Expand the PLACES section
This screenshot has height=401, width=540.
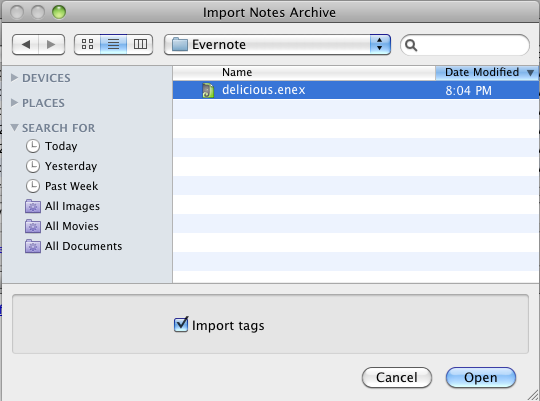pos(14,102)
